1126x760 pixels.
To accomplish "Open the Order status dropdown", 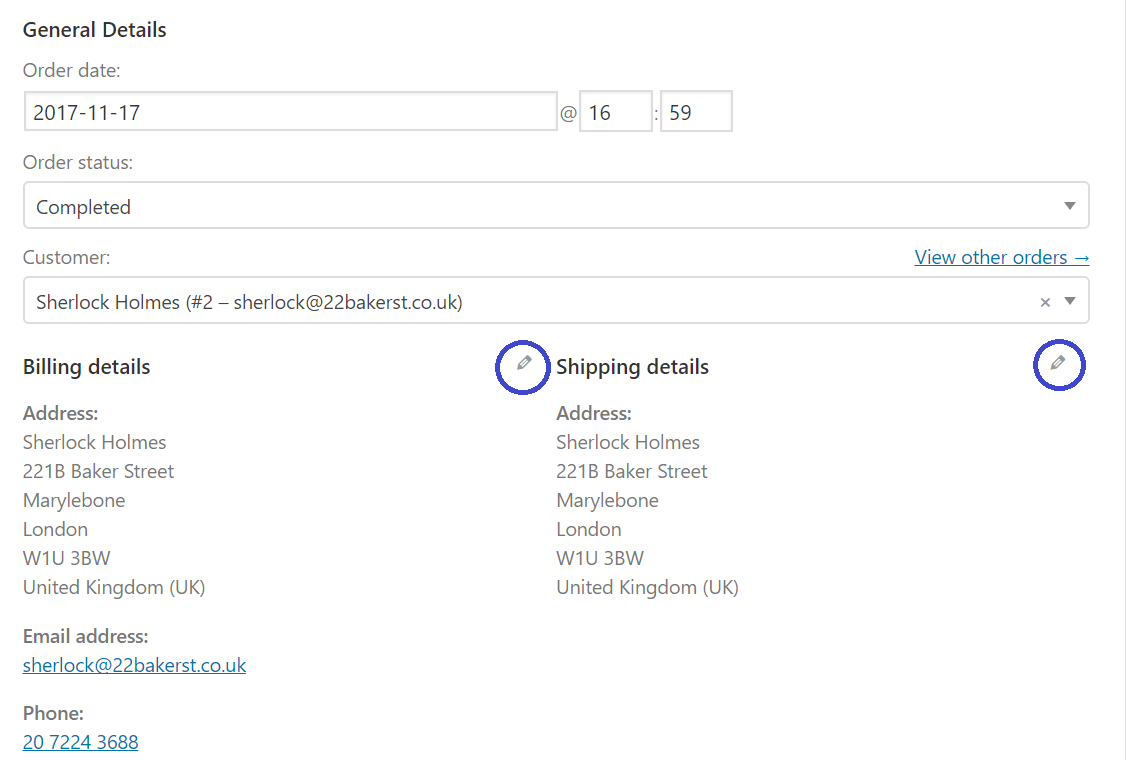I will [557, 206].
